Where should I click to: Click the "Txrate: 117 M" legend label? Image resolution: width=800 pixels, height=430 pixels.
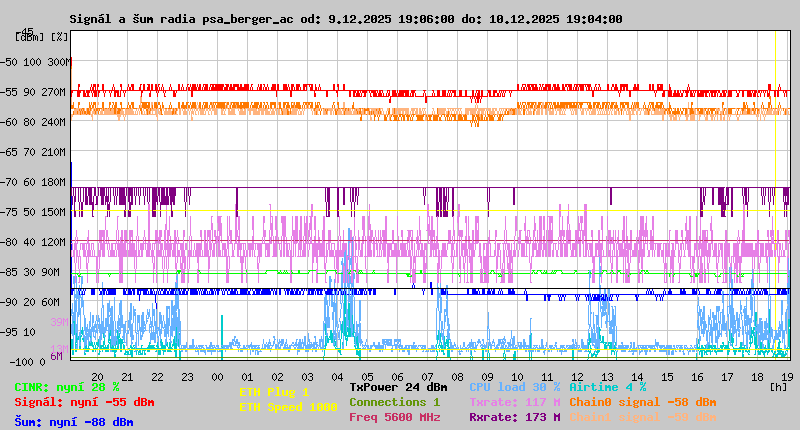coord(514,402)
